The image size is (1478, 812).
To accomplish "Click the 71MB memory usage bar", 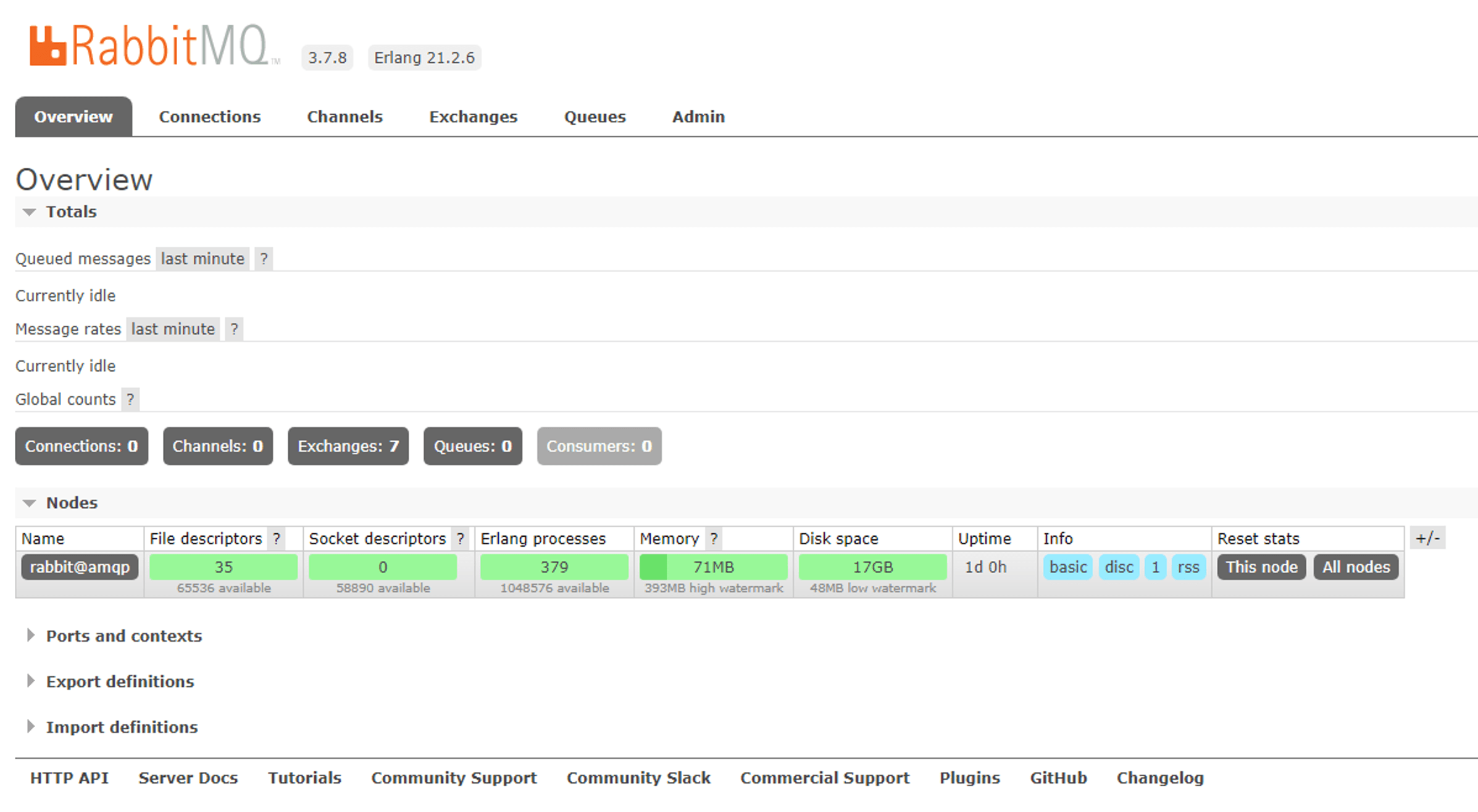I will 713,567.
